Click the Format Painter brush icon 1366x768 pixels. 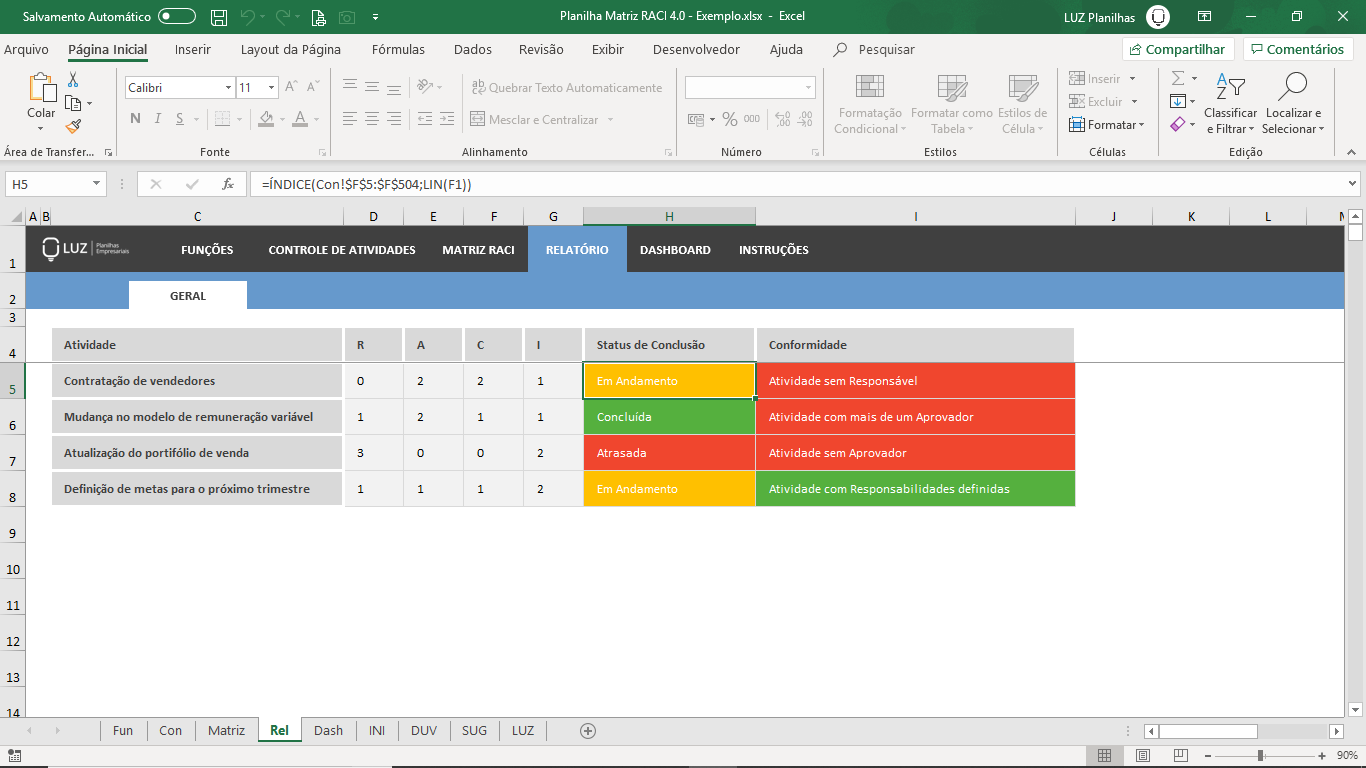(x=73, y=126)
